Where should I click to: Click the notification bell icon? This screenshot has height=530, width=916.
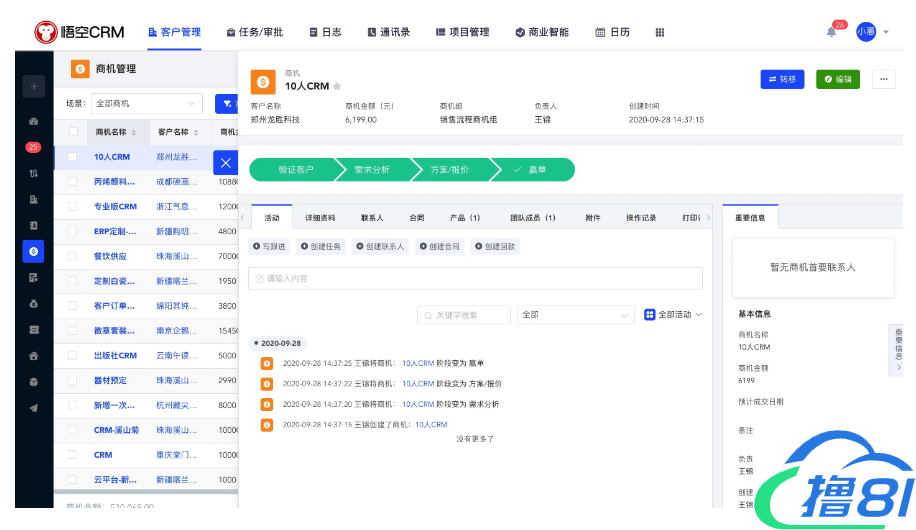tap(831, 32)
